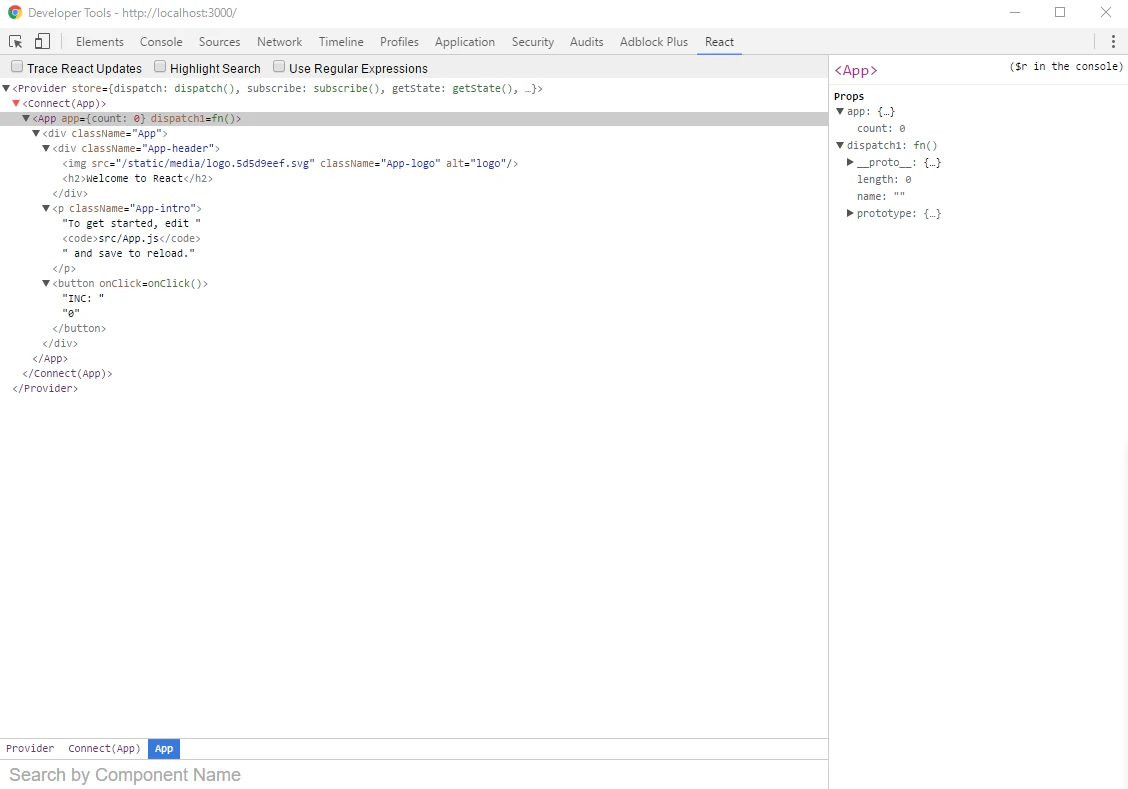The height and width of the screenshot is (789, 1128).
Task: Open the DevTools three-dot menu
Action: click(1113, 42)
